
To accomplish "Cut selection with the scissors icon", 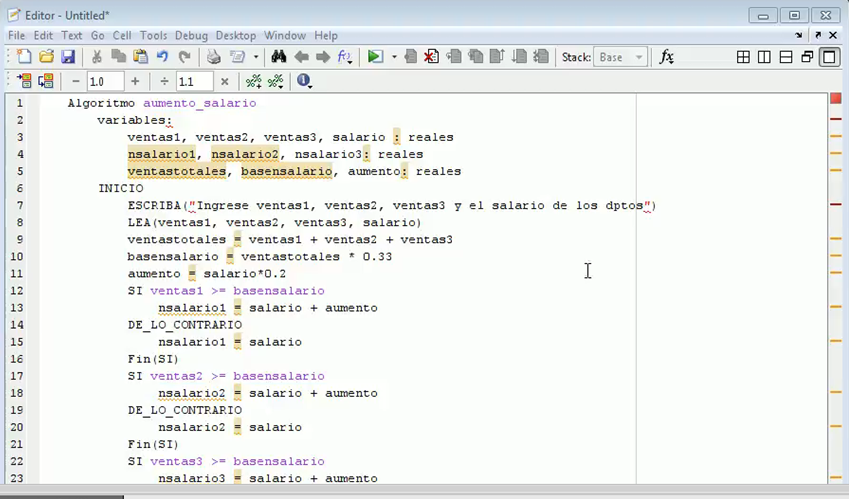I will [97, 57].
